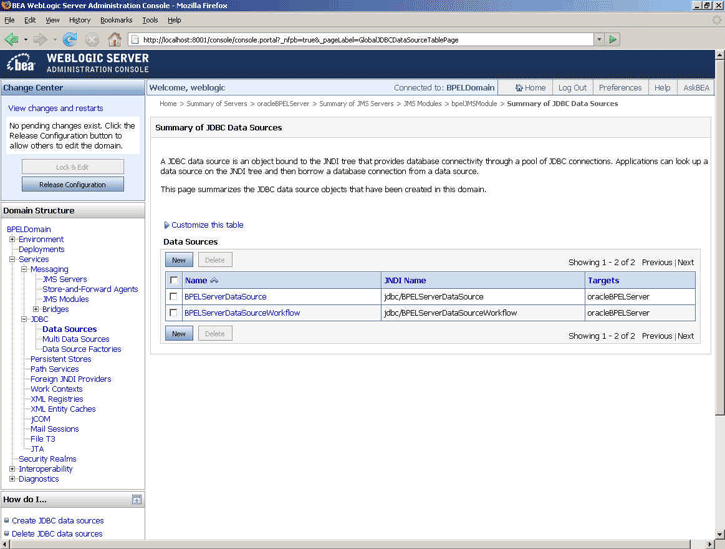Check the BPELServerDataSource row checkbox
The height and width of the screenshot is (549, 725).
coord(173,296)
